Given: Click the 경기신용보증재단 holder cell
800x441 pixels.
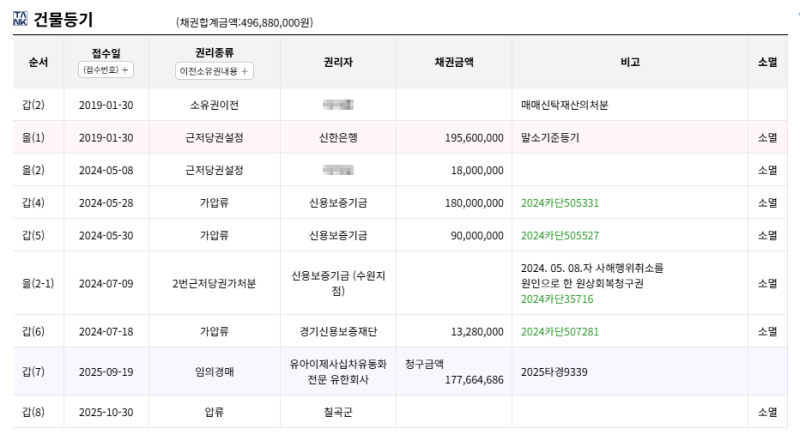Looking at the screenshot, I should pos(338,332).
